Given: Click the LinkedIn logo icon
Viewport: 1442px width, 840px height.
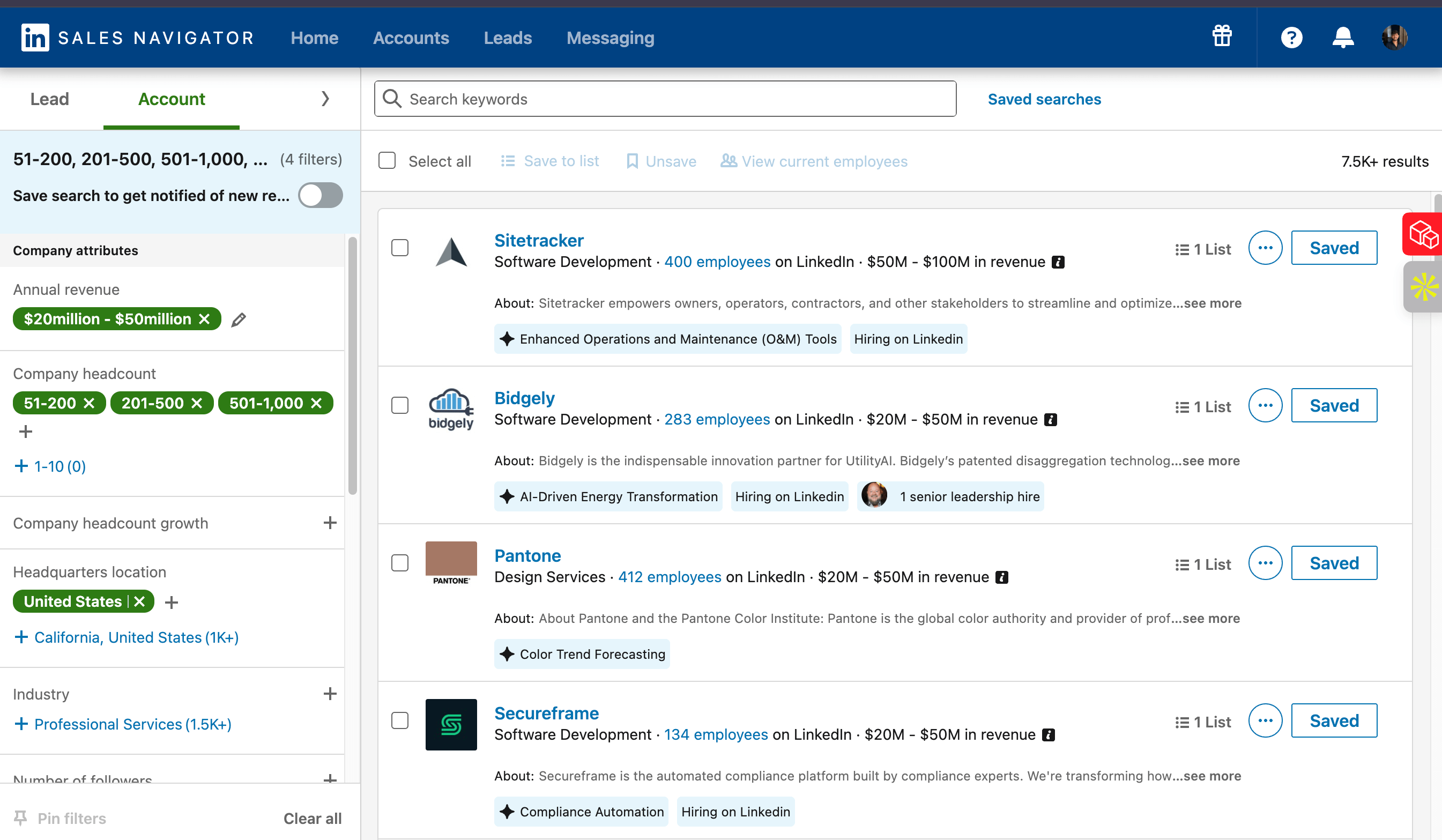Looking at the screenshot, I should (35, 38).
